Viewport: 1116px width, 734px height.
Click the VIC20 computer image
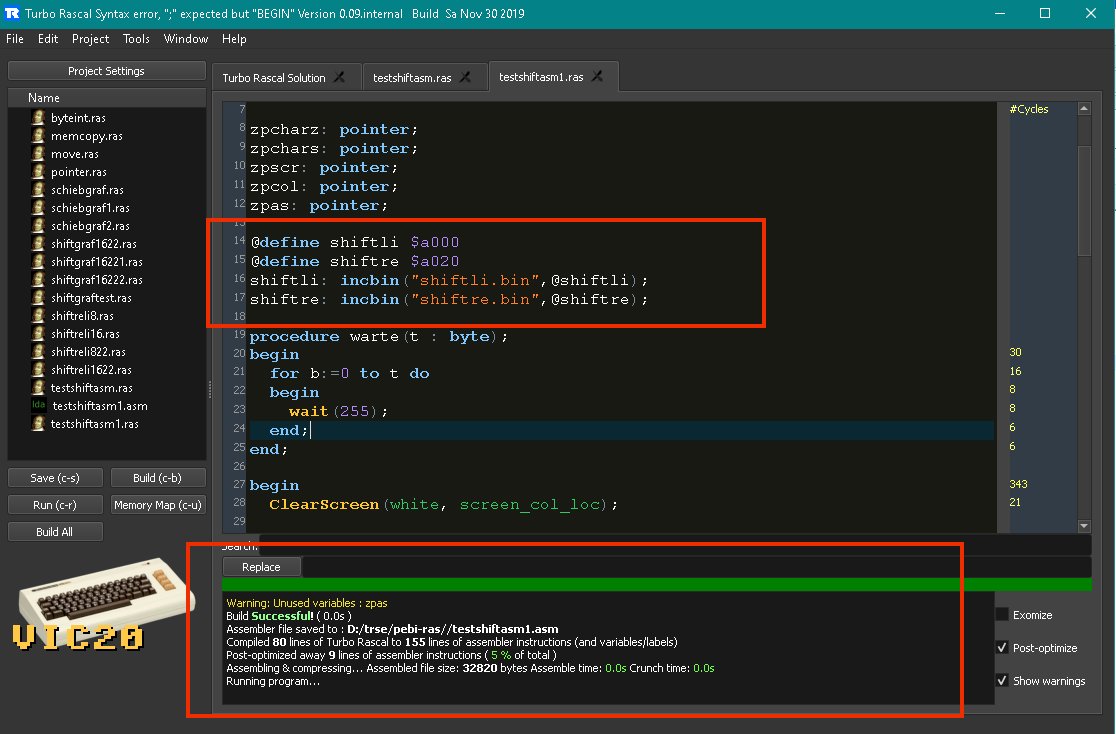tap(103, 603)
